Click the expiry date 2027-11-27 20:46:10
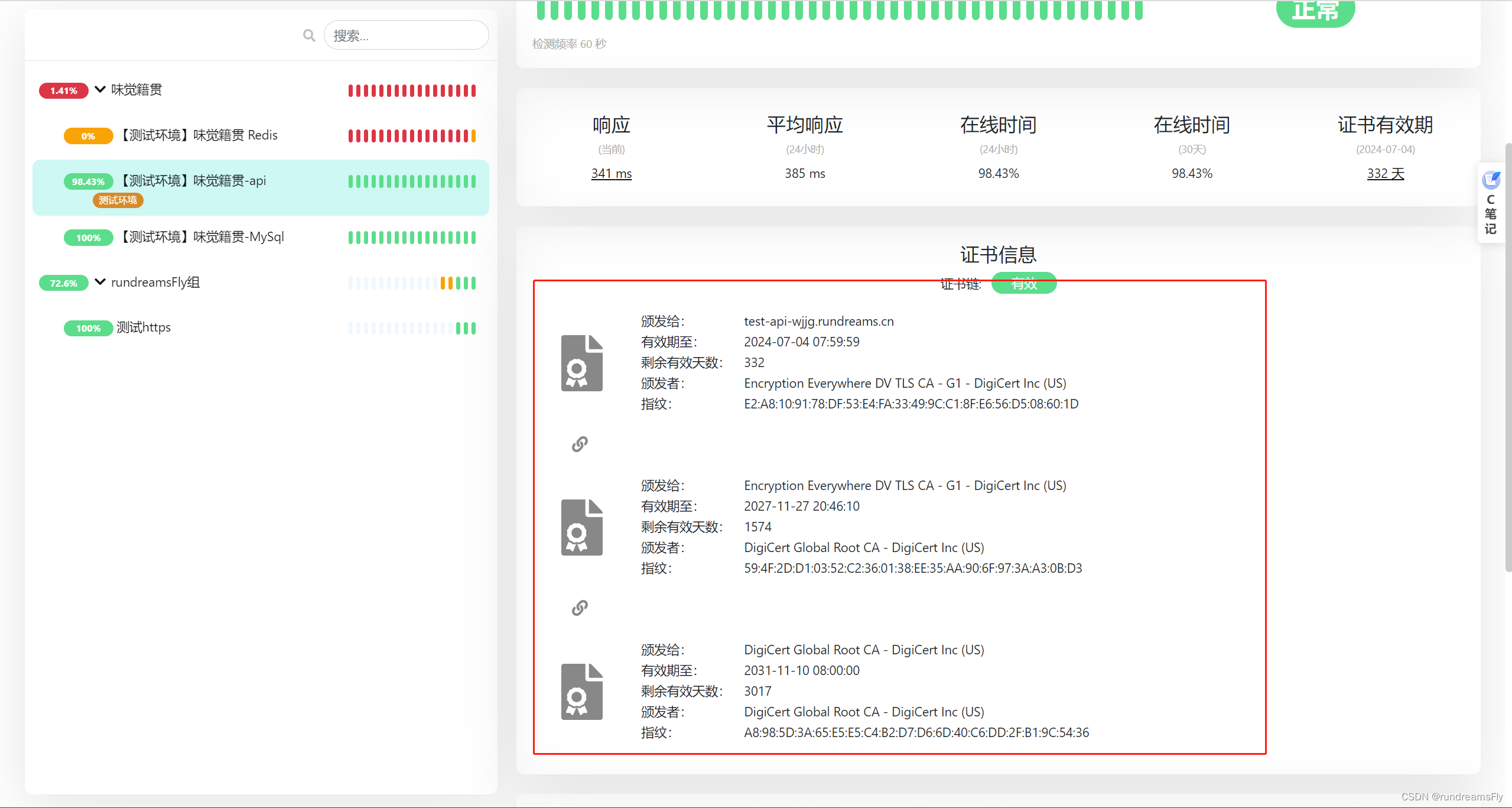Image resolution: width=1512 pixels, height=808 pixels. tap(802, 506)
